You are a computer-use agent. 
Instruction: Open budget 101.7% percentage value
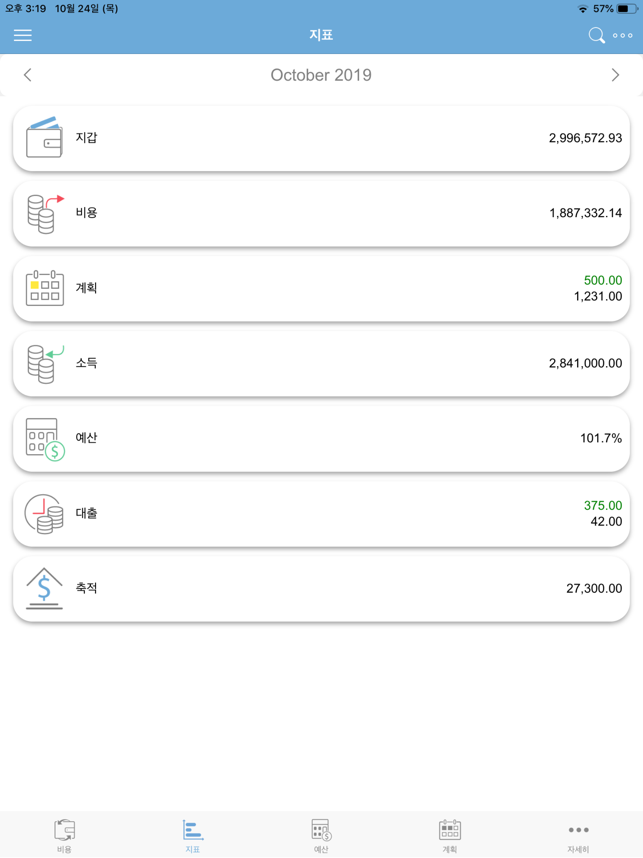[x=600, y=438]
